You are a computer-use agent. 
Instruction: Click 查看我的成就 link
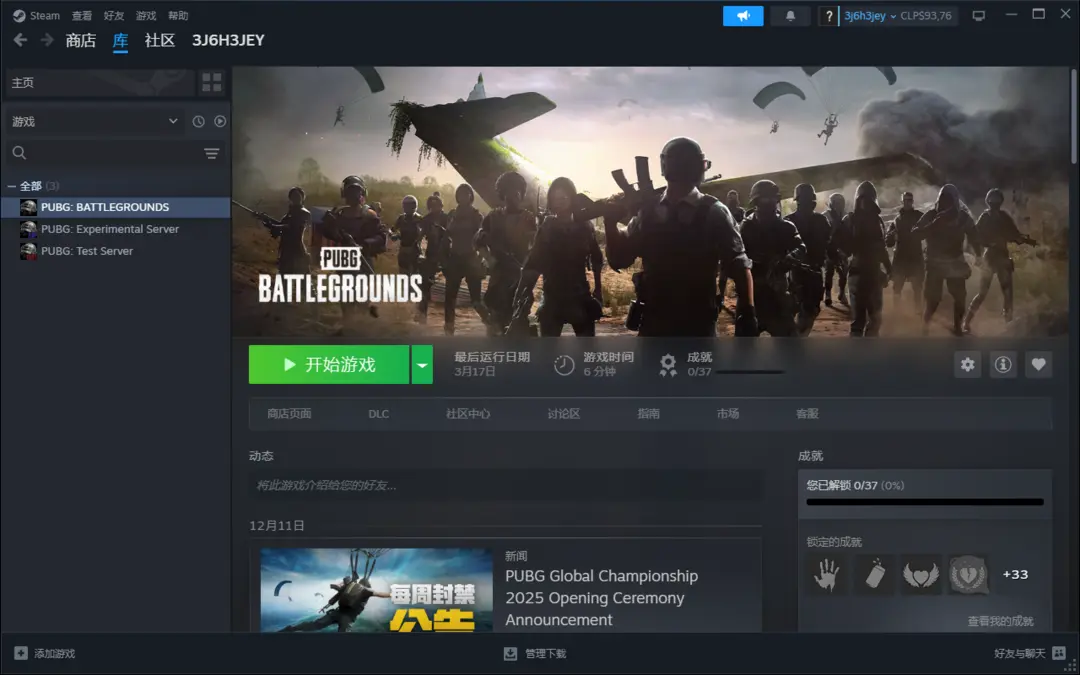(1000, 621)
